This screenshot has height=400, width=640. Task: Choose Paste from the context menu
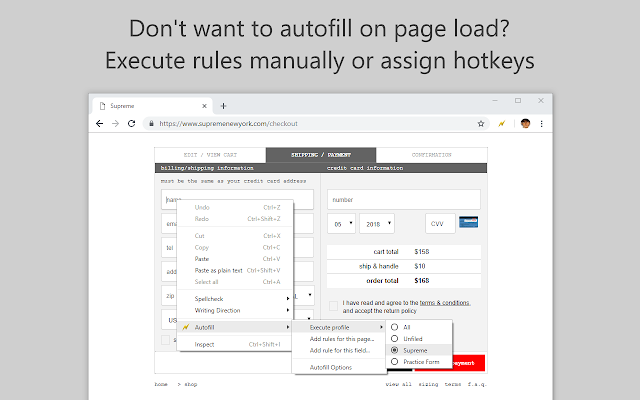coord(235,259)
